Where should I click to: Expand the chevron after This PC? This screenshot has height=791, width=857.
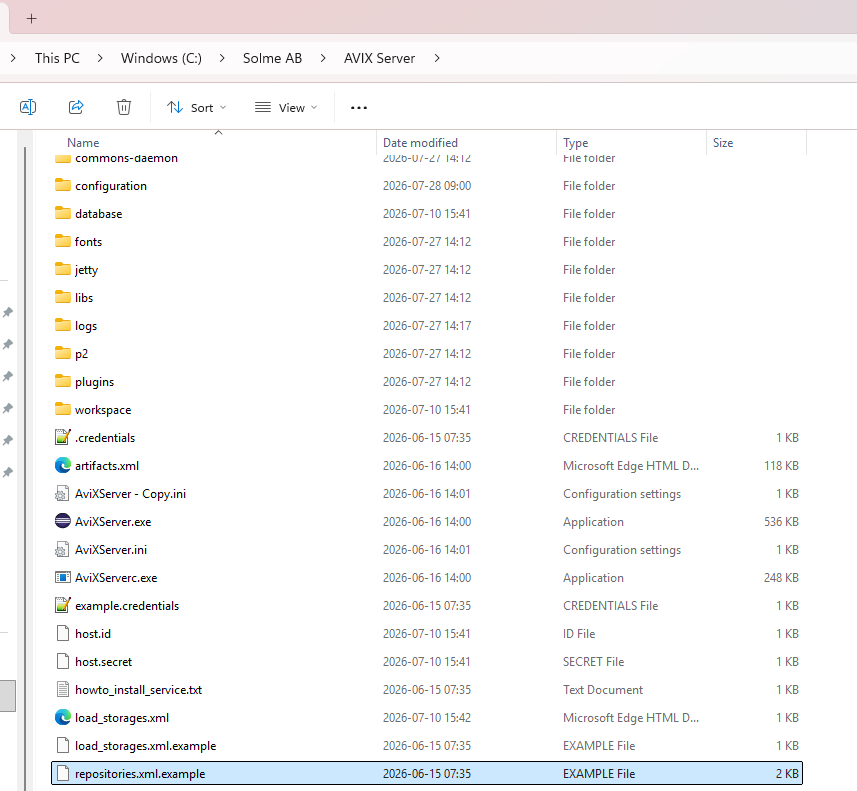(100, 58)
